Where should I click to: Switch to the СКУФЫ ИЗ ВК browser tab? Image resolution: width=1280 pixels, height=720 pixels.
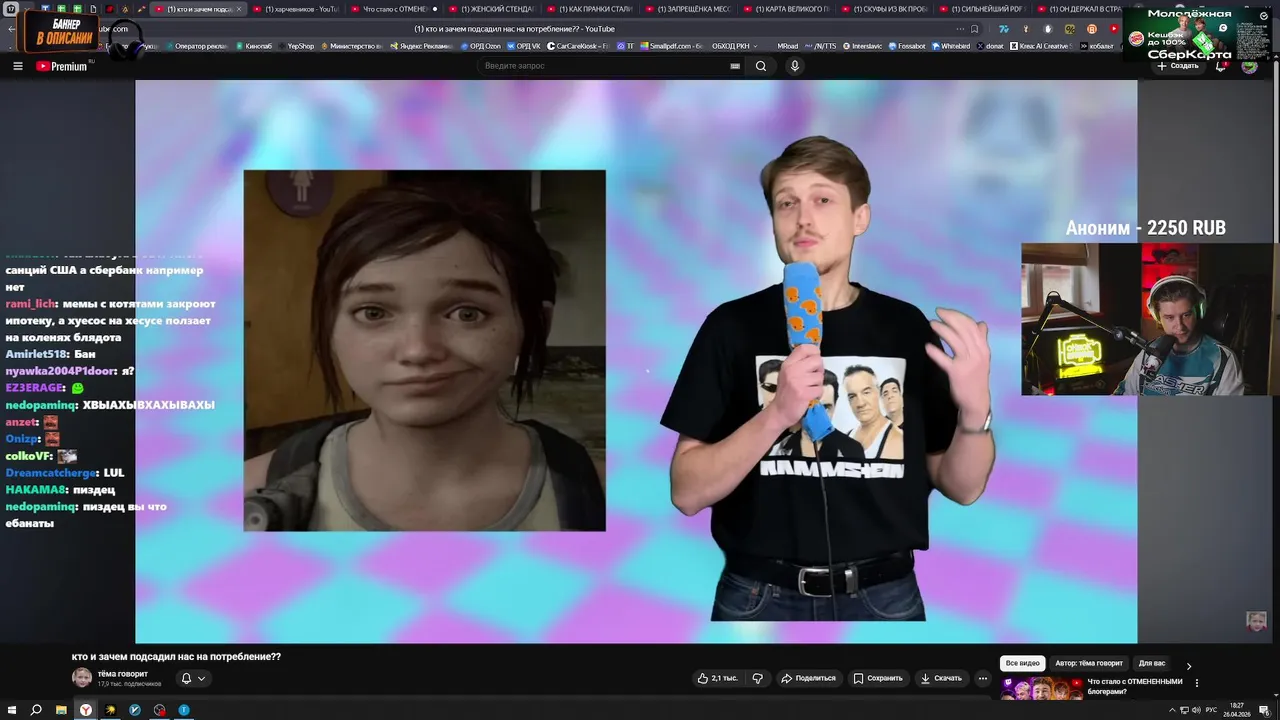click(x=884, y=9)
